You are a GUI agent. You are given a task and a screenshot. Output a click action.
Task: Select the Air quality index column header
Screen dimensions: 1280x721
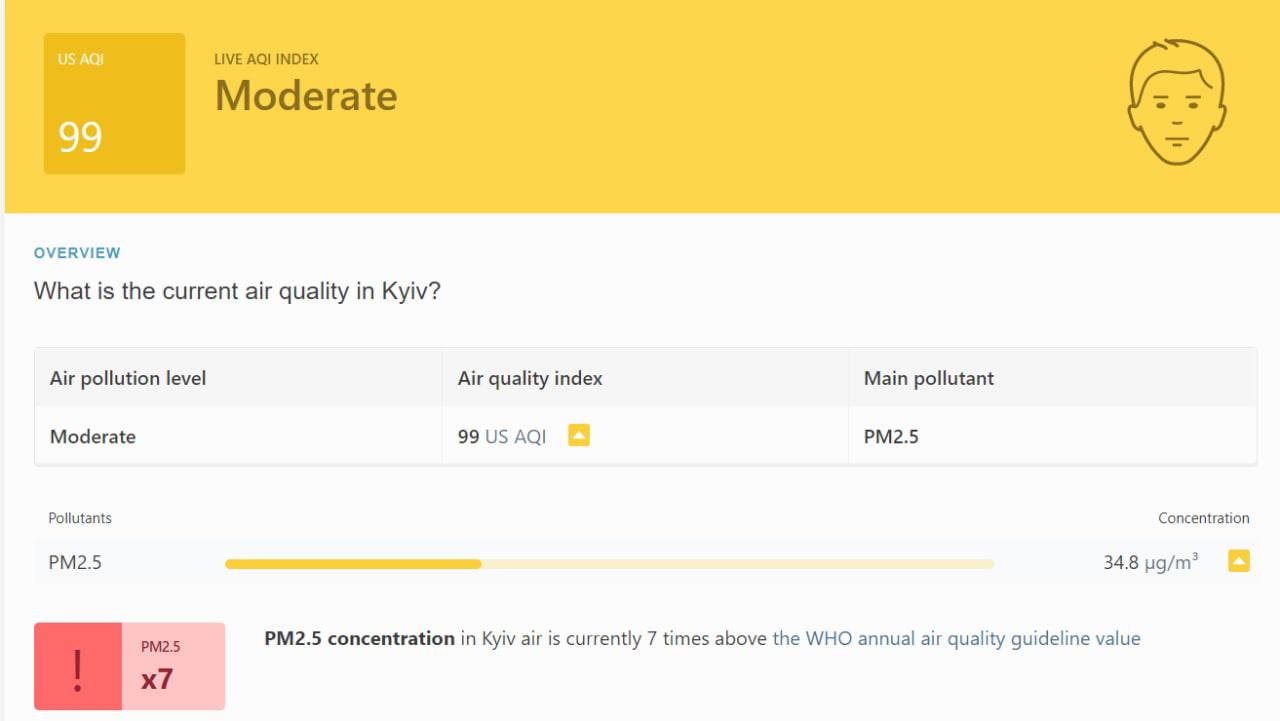click(x=530, y=378)
